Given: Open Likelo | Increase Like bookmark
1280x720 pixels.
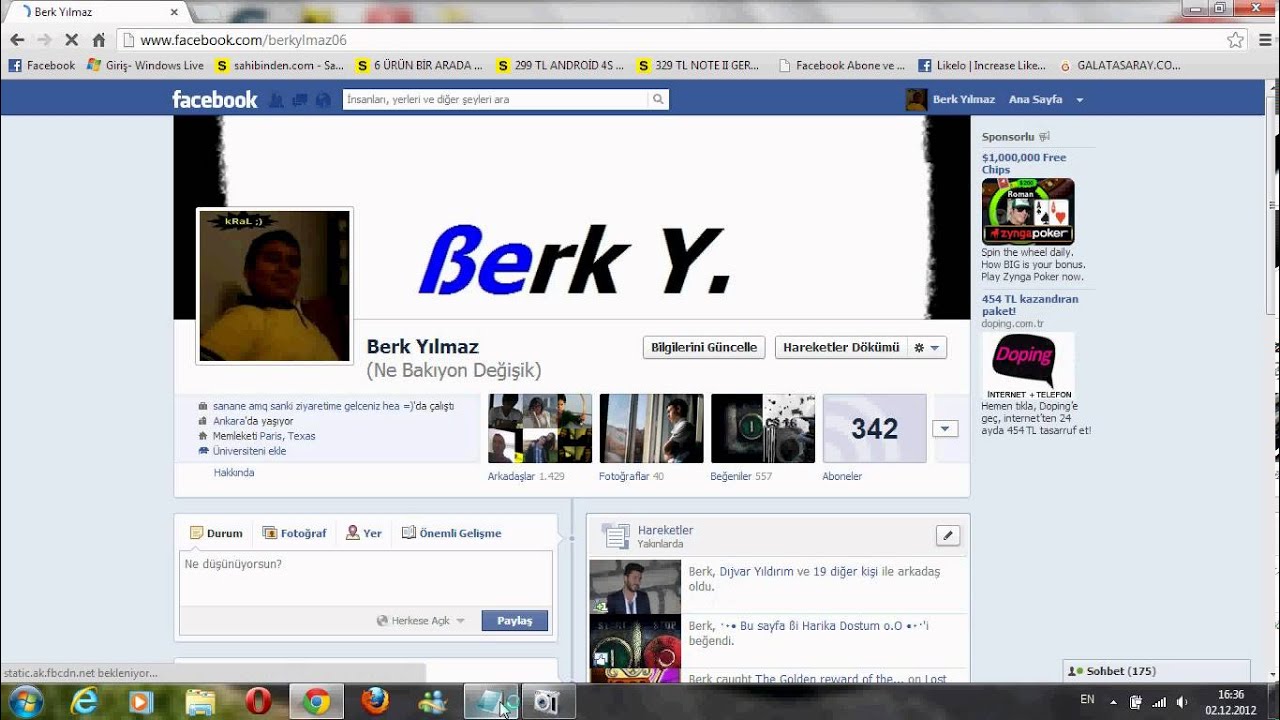Looking at the screenshot, I should pos(982,65).
